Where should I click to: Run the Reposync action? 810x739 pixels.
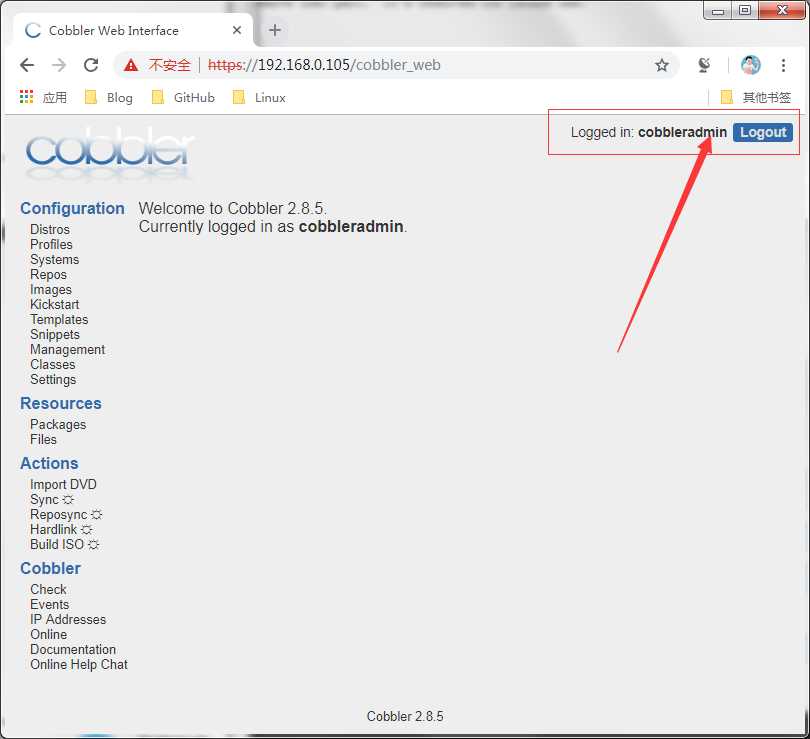pos(66,514)
